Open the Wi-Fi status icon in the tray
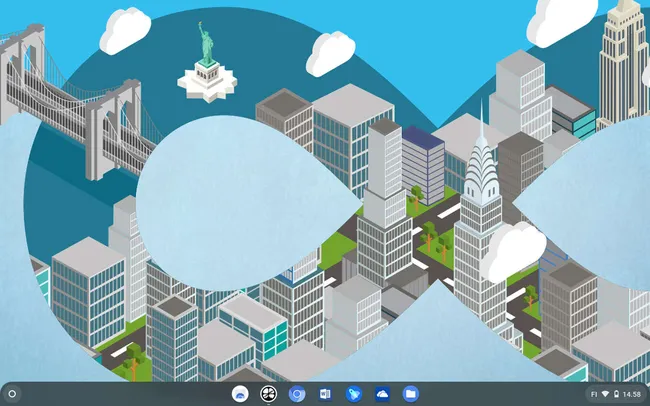Screen dimensions: 650x406 click(x=605, y=394)
